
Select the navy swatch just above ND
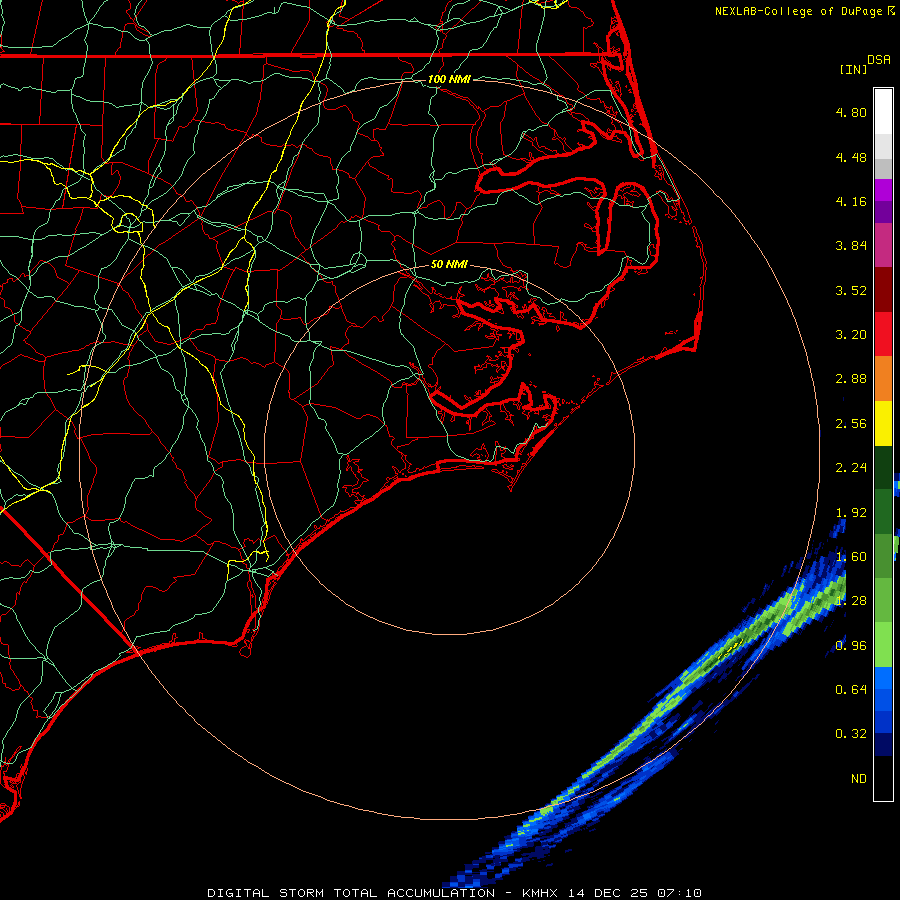click(883, 744)
